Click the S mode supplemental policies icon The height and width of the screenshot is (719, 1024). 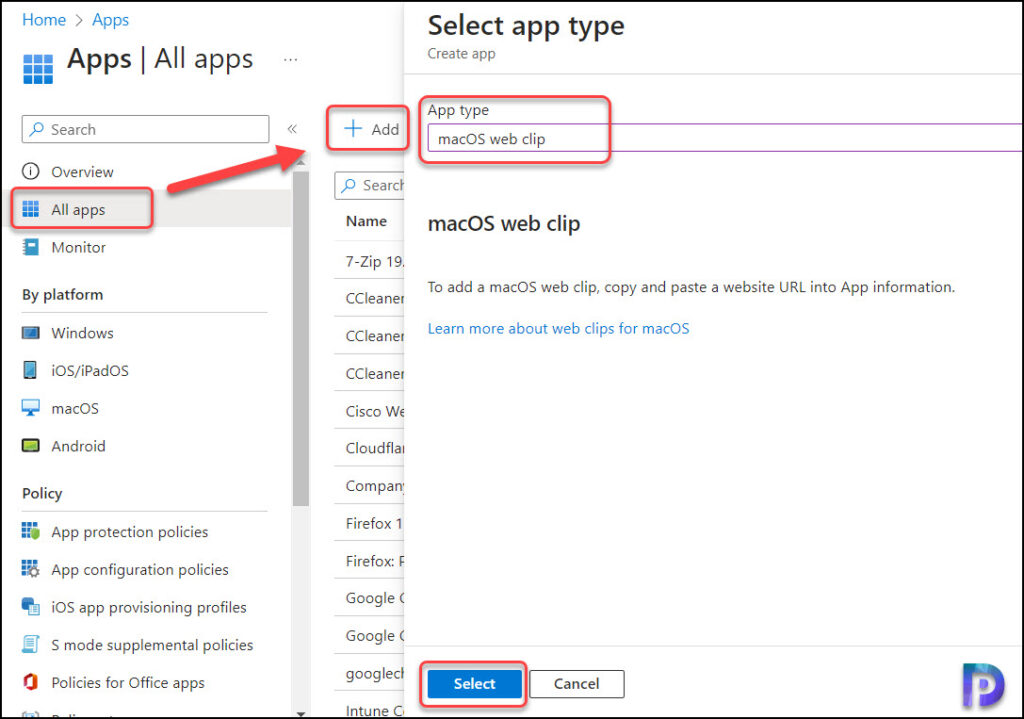(31, 645)
